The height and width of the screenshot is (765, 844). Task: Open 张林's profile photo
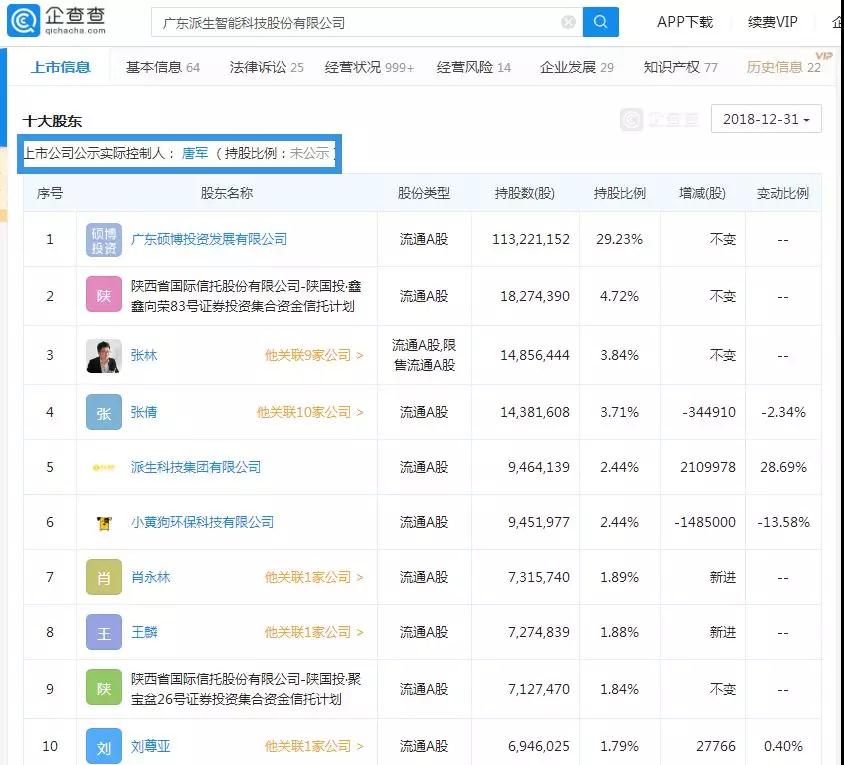[x=104, y=356]
